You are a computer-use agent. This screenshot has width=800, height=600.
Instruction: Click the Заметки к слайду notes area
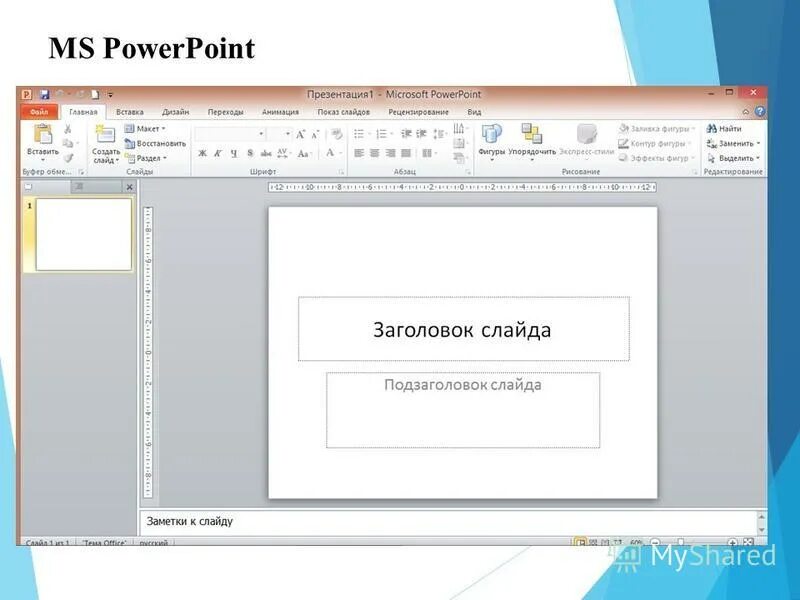point(449,522)
